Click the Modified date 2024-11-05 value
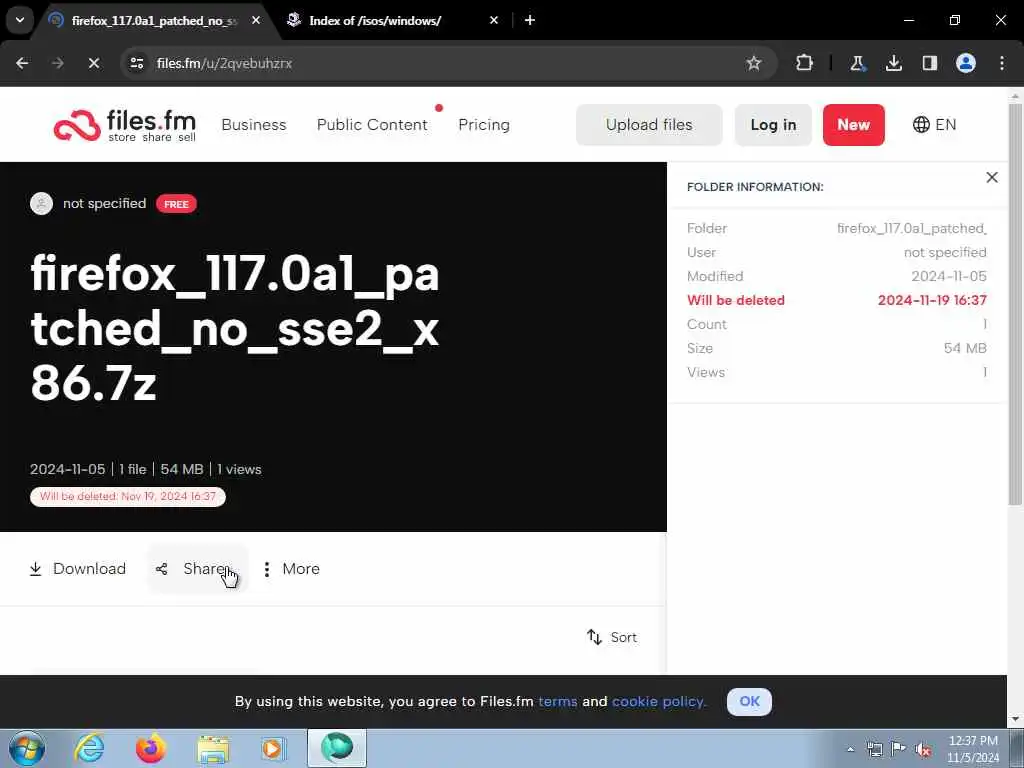The image size is (1024, 768). click(x=949, y=276)
